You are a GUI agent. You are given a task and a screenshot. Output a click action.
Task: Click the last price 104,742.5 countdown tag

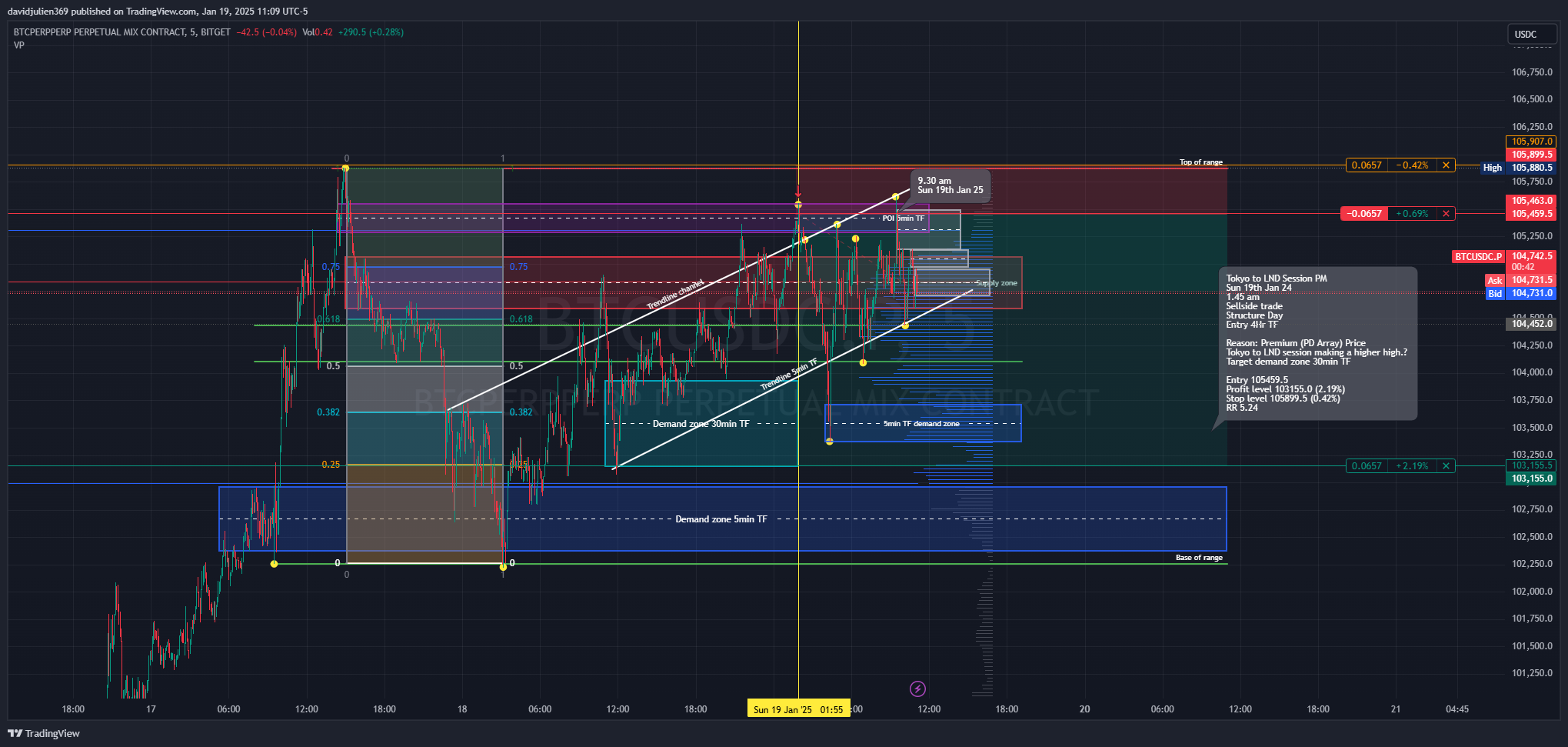[1531, 262]
